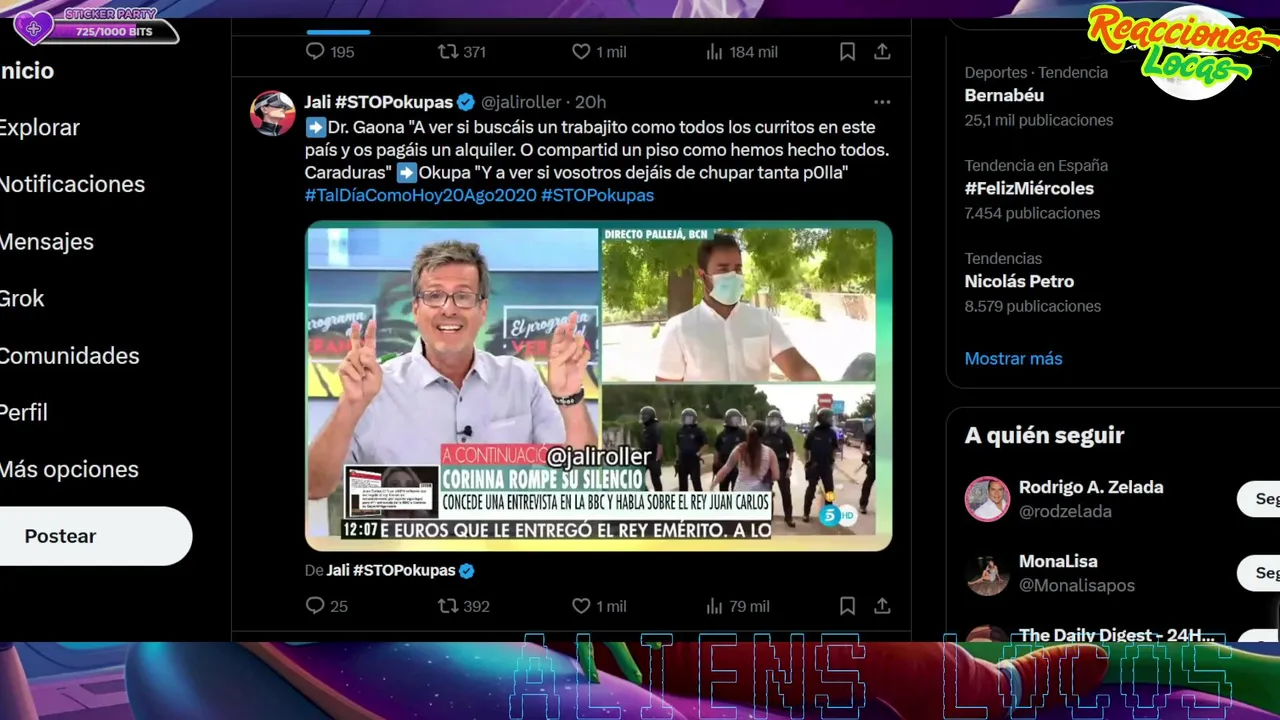Open the 20h timestamp link

click(590, 102)
